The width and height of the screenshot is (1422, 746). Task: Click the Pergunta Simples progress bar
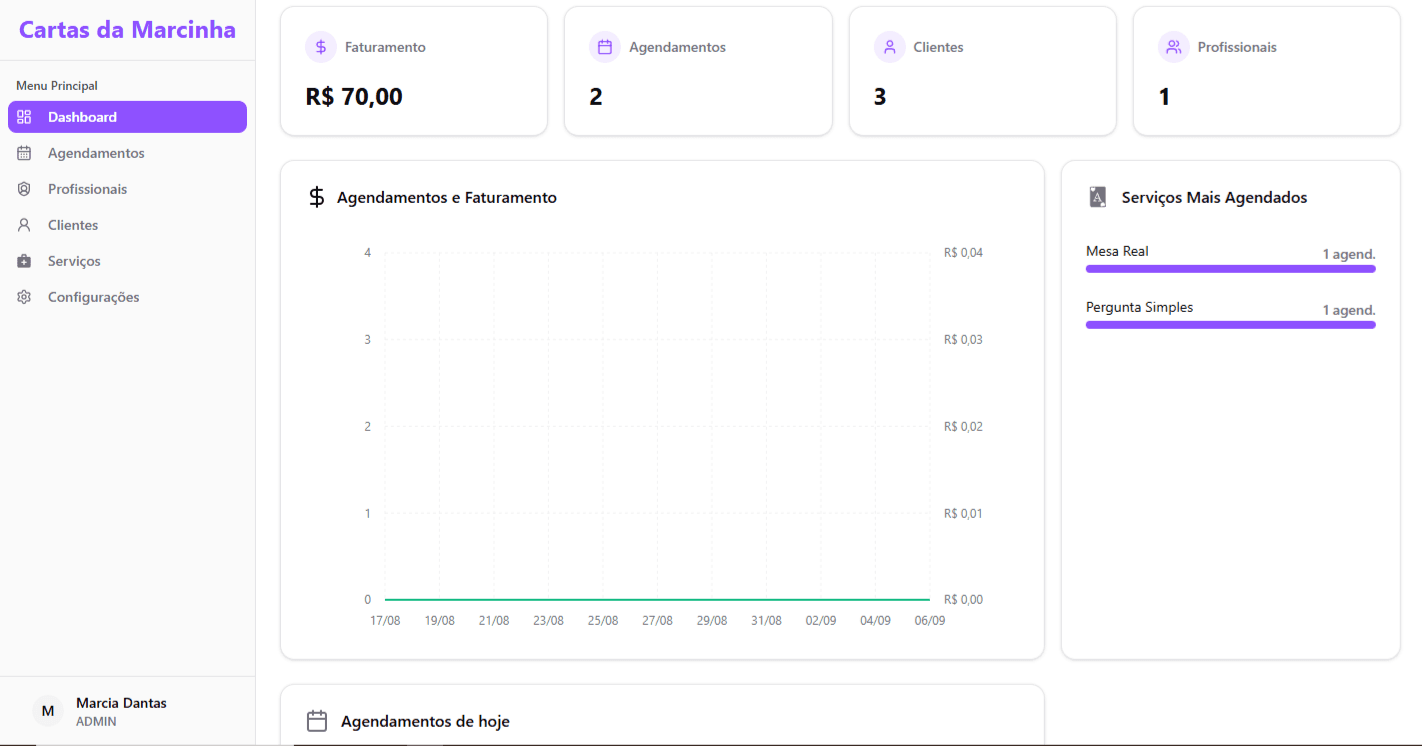(1230, 325)
